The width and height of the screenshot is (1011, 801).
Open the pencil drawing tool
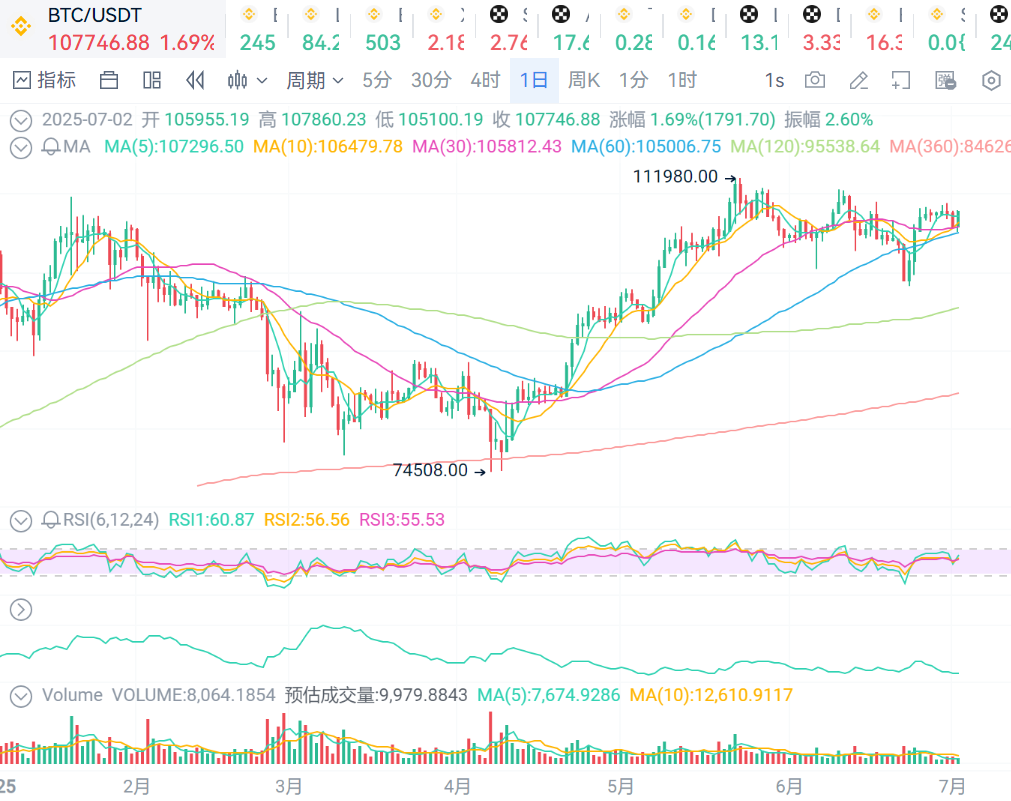(858, 80)
